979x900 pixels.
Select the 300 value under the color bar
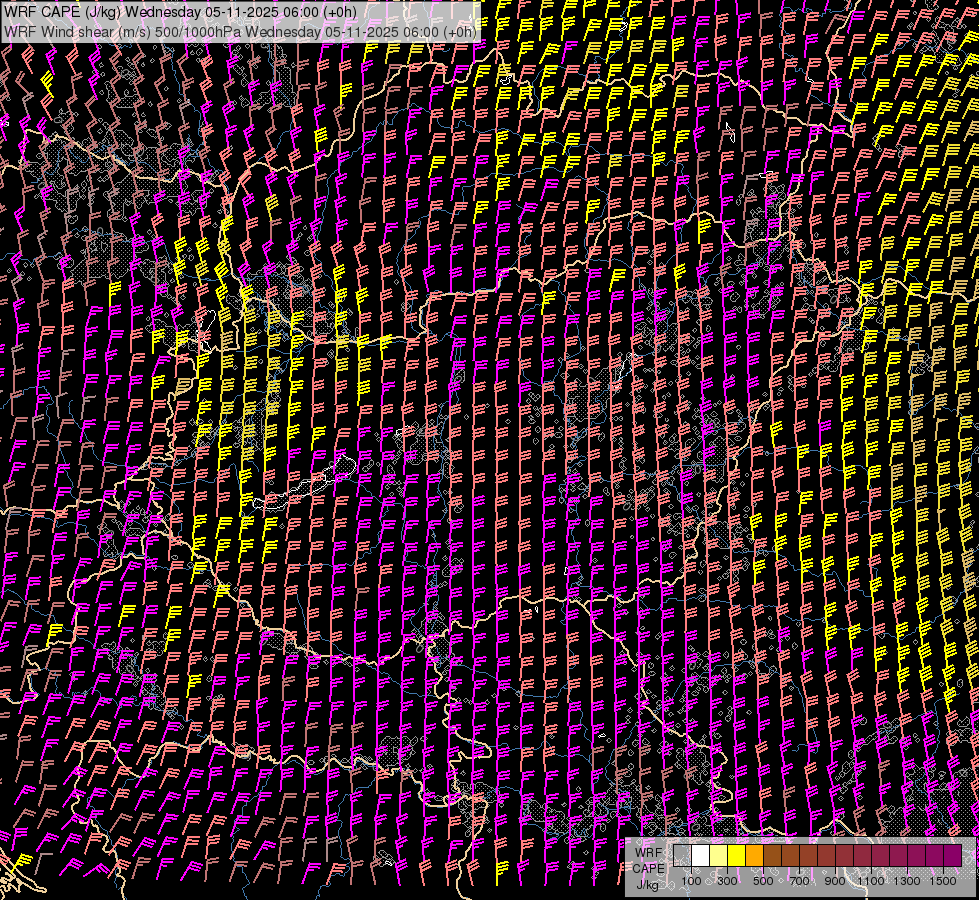727,881
